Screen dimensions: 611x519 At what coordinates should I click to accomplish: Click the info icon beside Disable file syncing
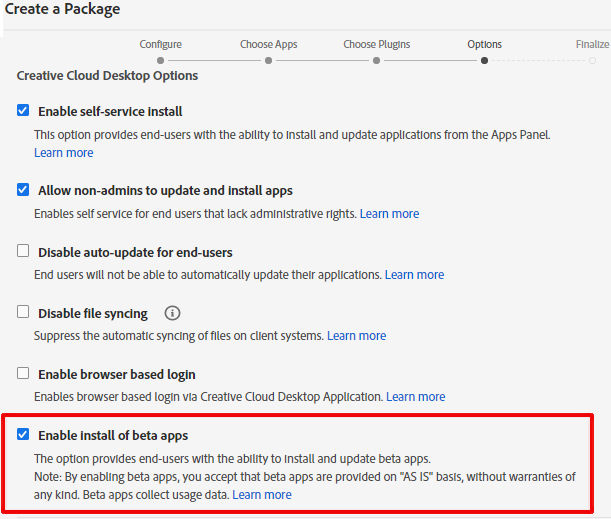(172, 313)
